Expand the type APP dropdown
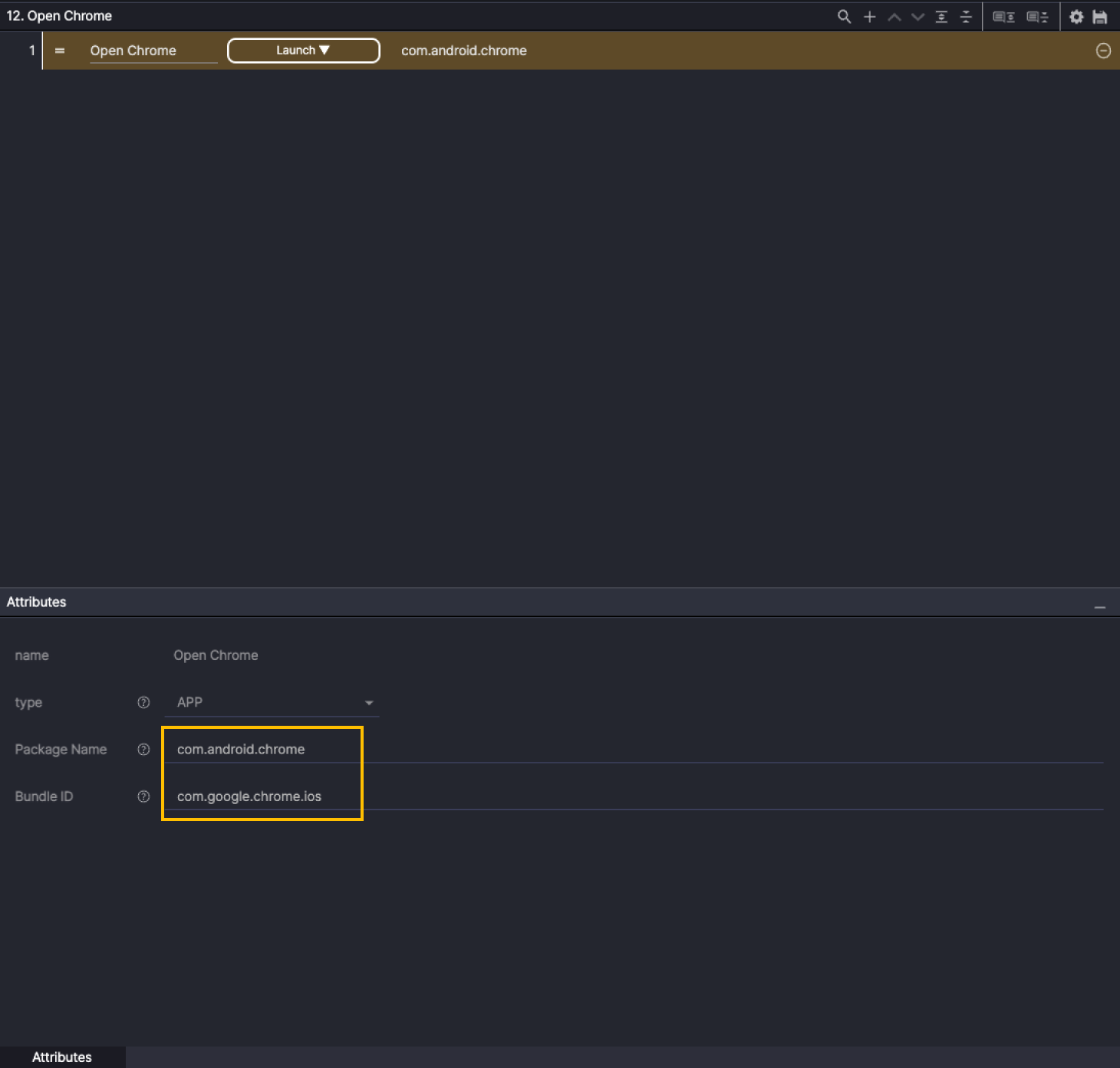Screen dimensions: 1120x1068 click(x=272, y=703)
